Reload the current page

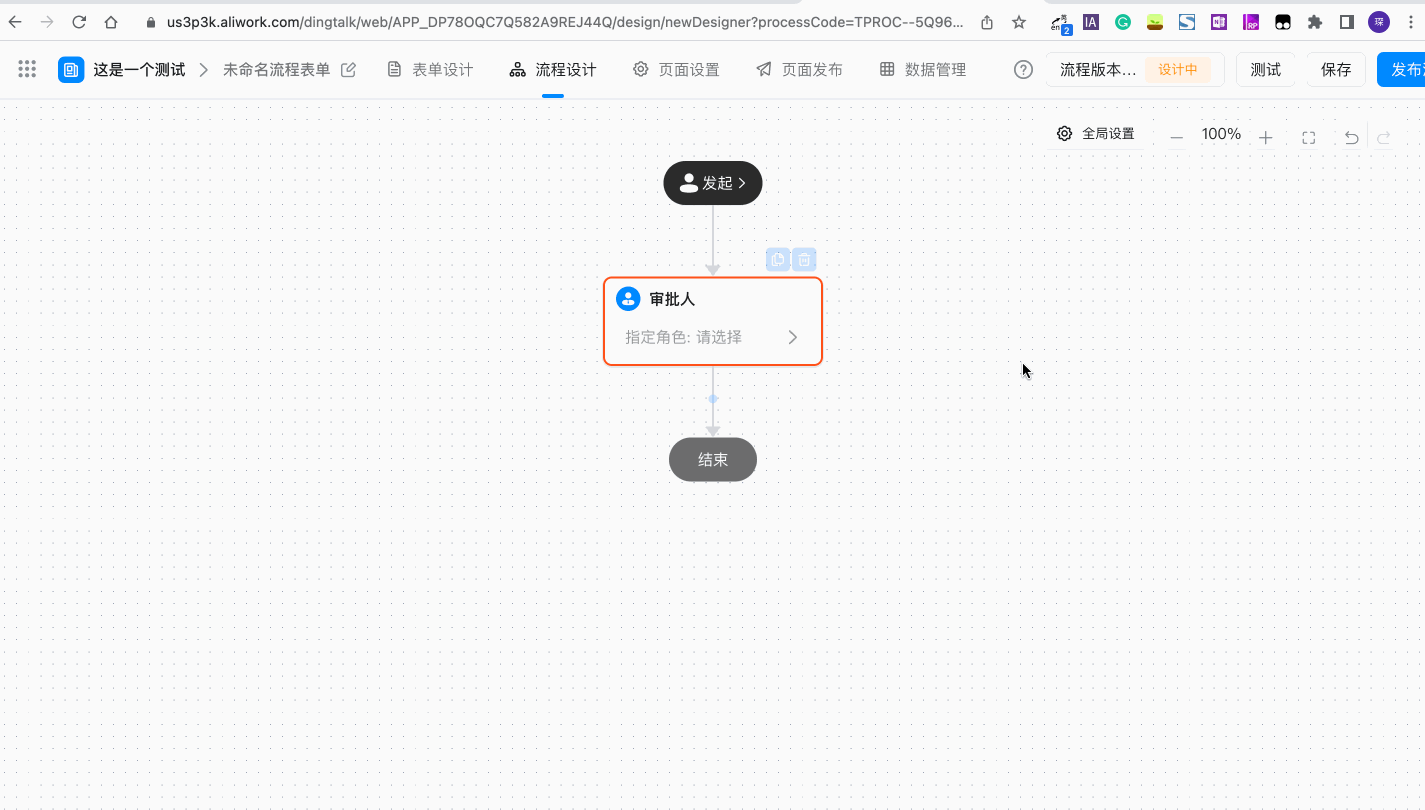(x=79, y=22)
